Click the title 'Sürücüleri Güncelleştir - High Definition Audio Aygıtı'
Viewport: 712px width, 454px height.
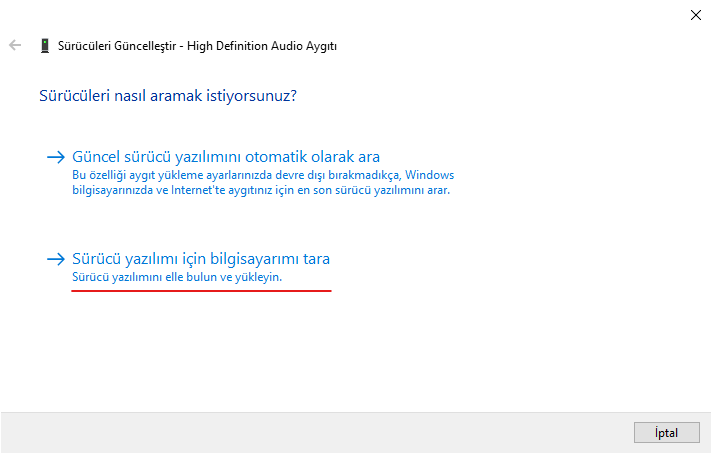point(197,46)
